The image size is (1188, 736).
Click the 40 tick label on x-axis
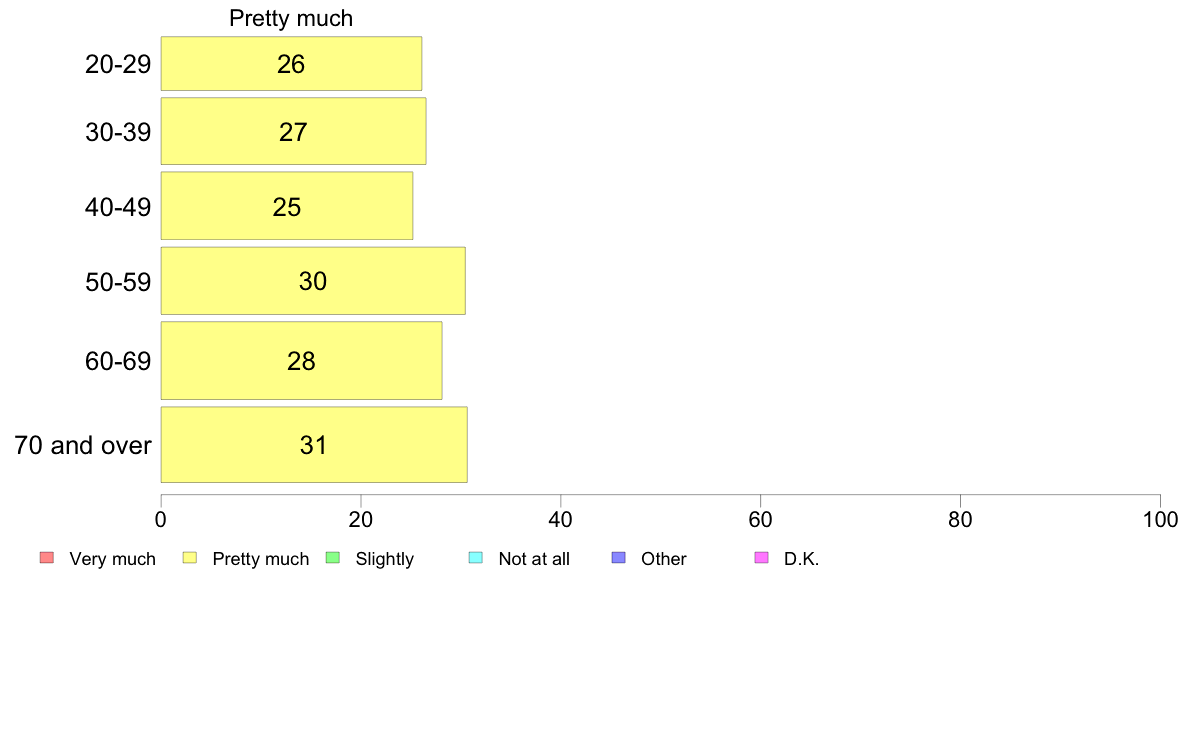(561, 519)
